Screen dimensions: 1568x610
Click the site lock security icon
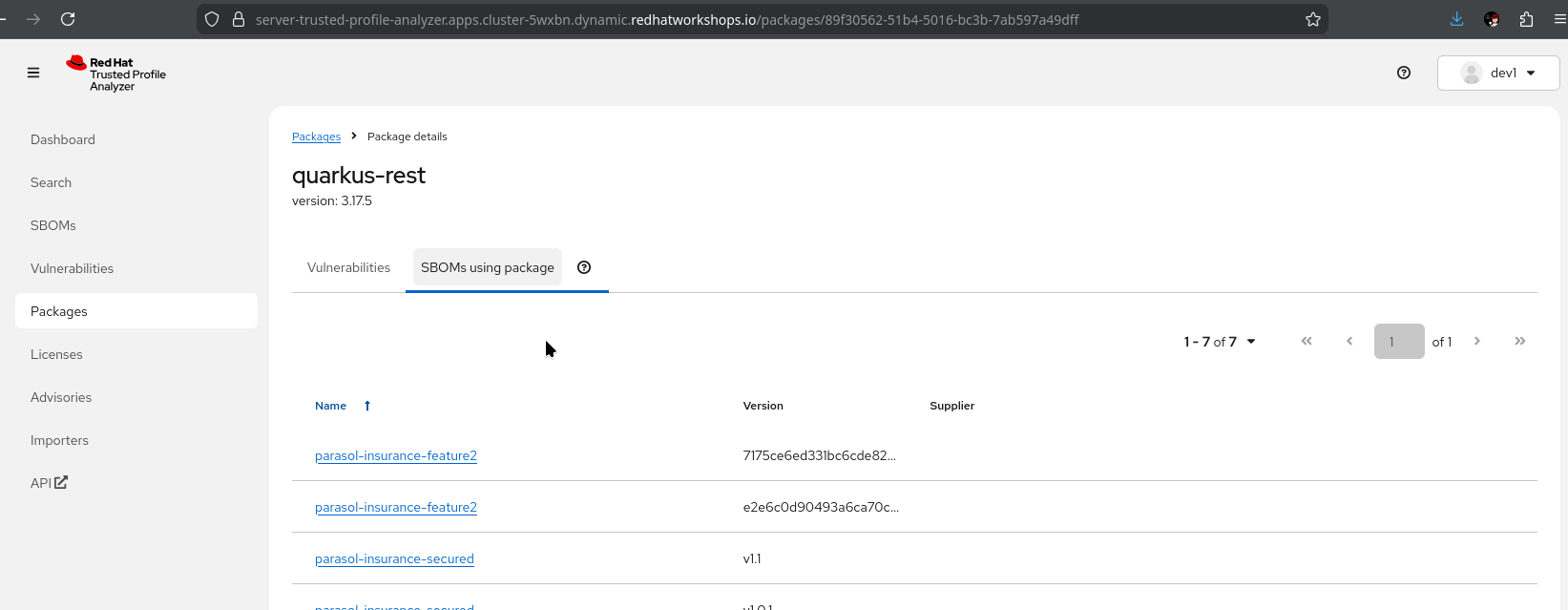(x=239, y=19)
